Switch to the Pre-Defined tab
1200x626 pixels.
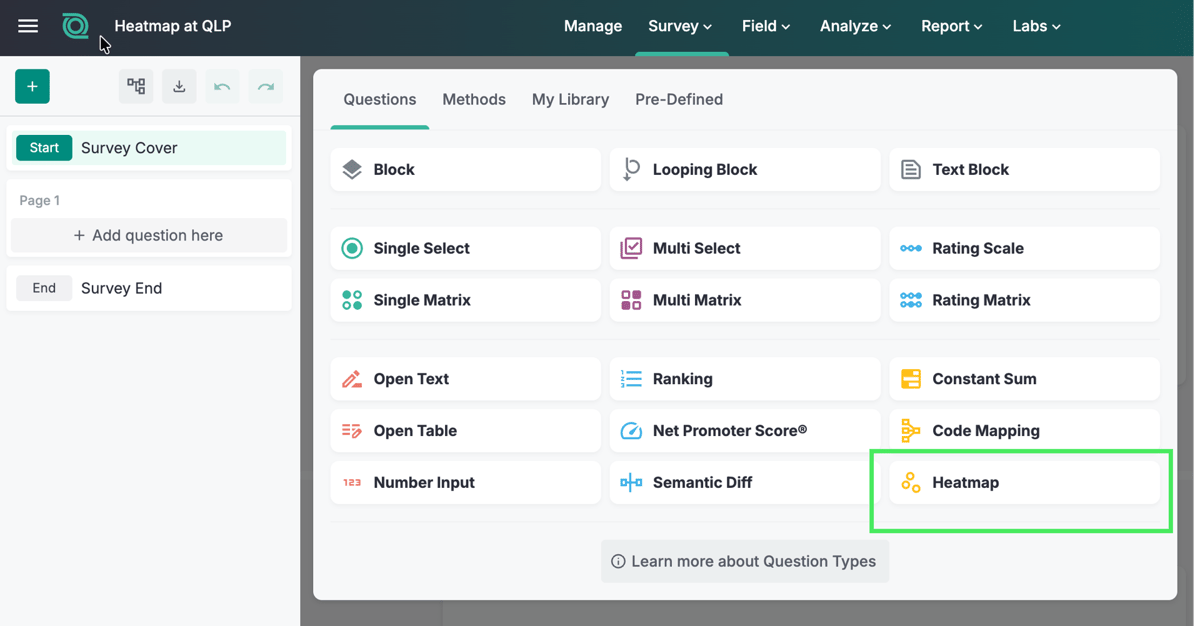tap(679, 99)
